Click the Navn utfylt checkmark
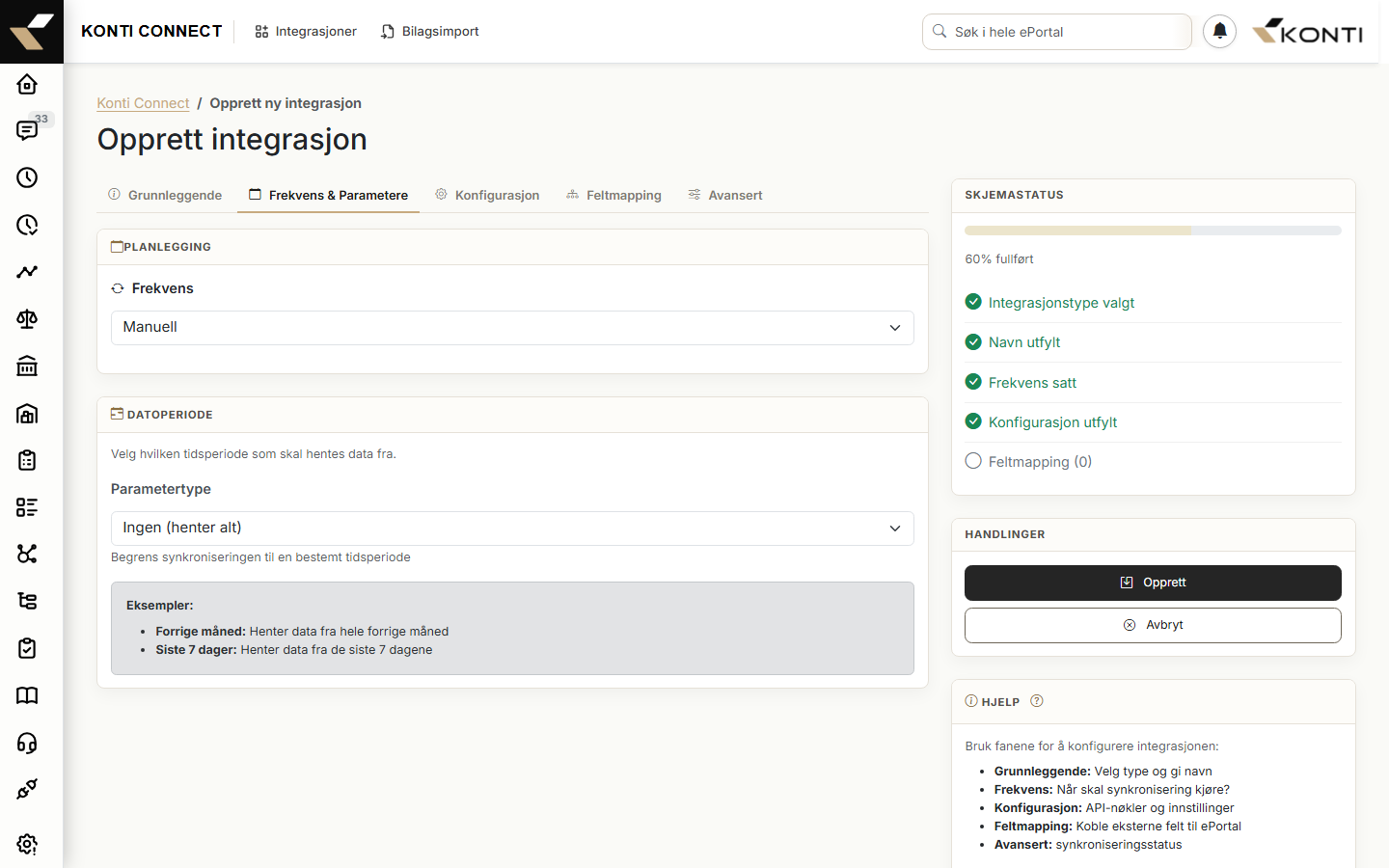This screenshot has width=1389, height=868. click(973, 341)
